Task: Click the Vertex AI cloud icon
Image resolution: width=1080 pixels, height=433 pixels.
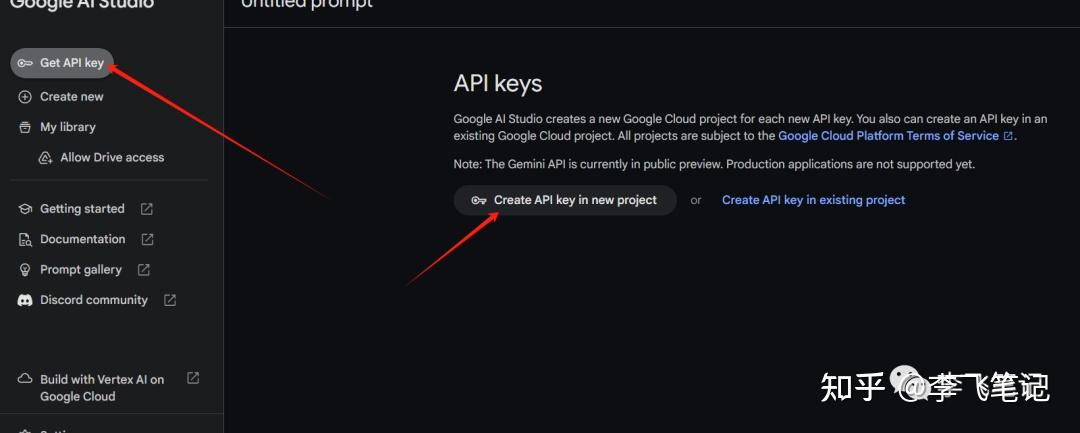Action: 25,380
